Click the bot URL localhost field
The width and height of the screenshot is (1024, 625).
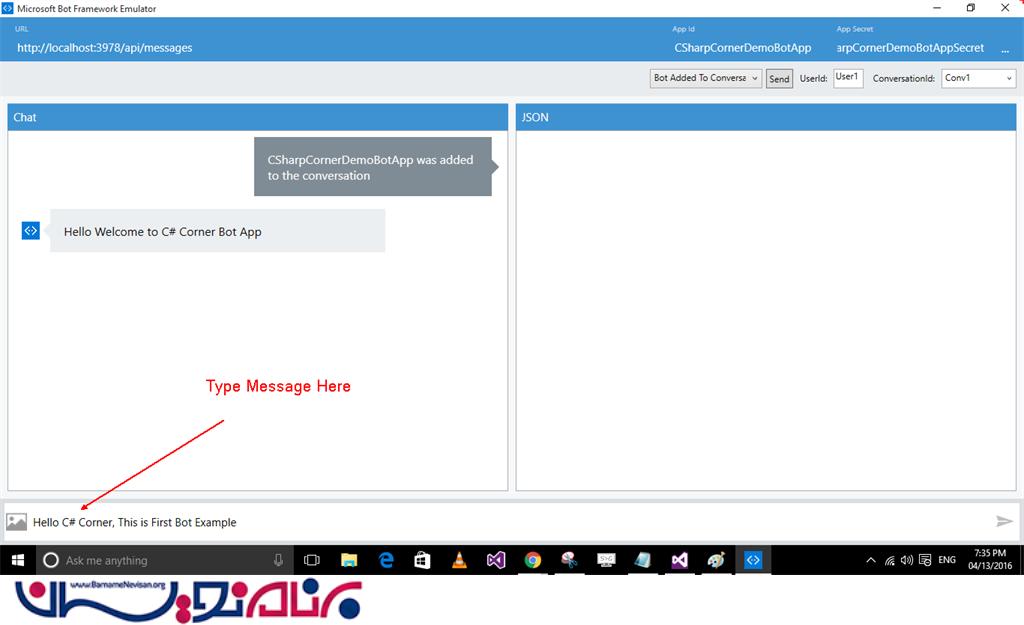pos(104,48)
